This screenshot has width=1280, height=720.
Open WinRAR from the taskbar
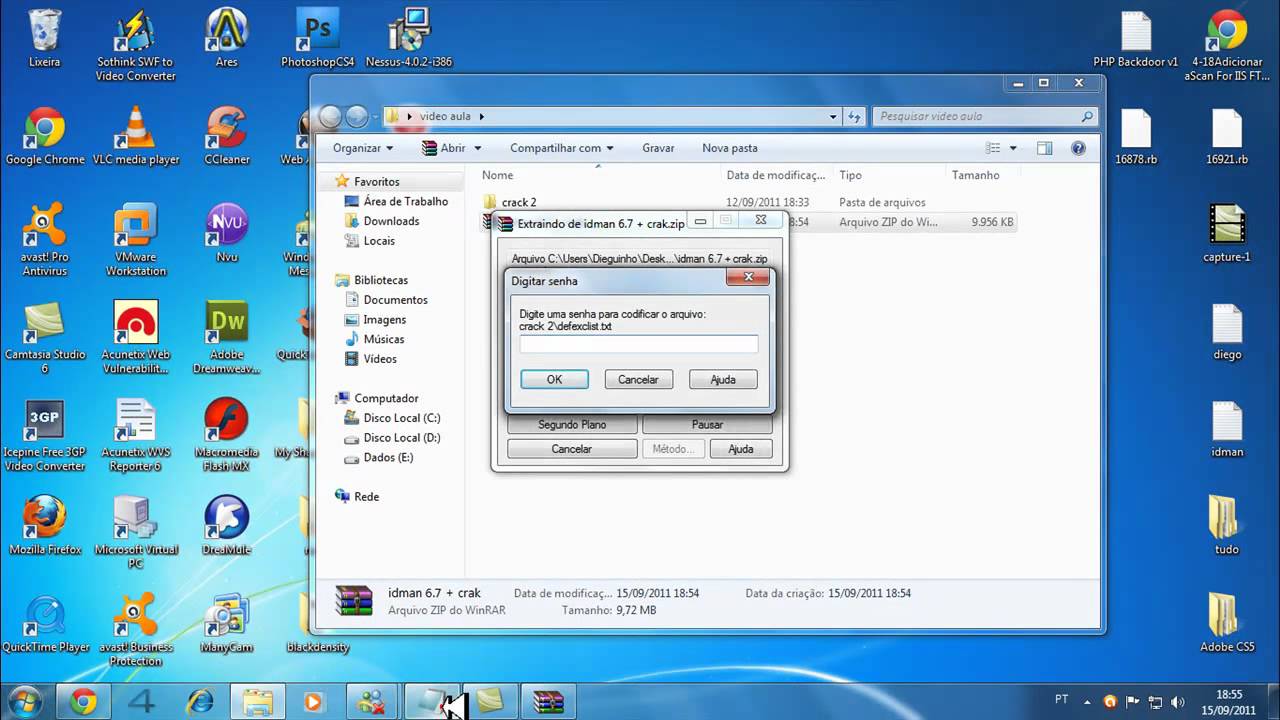[x=548, y=702]
